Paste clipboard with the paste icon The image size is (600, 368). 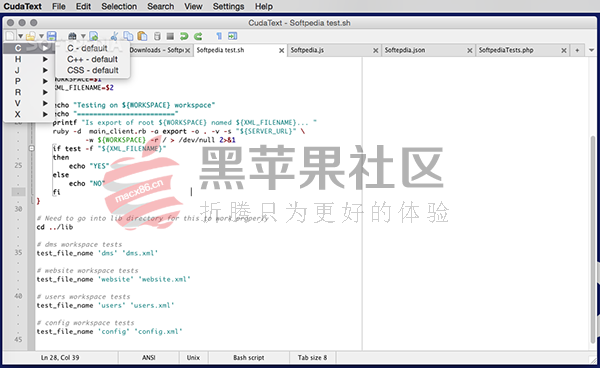click(142, 36)
